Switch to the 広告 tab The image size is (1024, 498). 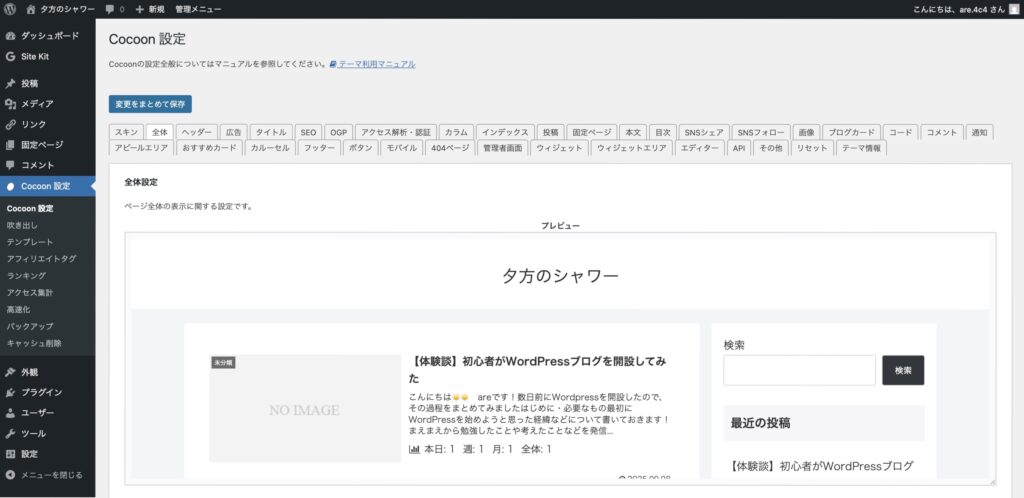coord(233,132)
